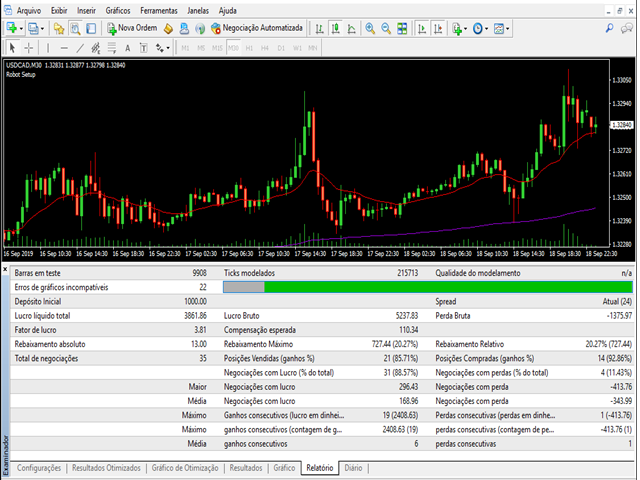The image size is (640, 480).
Task: Open the profiles icon
Action: pos(33,28)
